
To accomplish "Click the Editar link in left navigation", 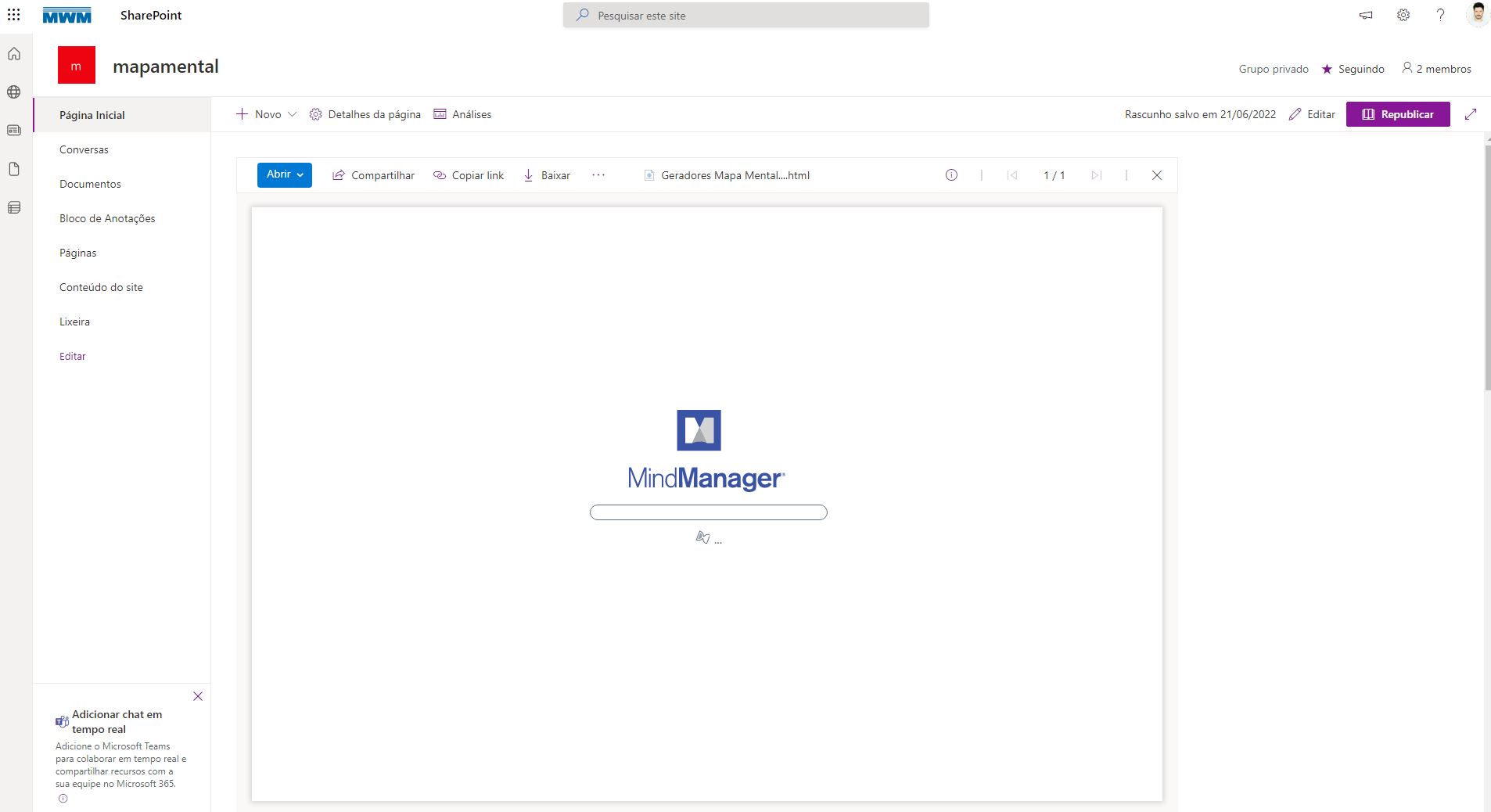I will click(73, 356).
